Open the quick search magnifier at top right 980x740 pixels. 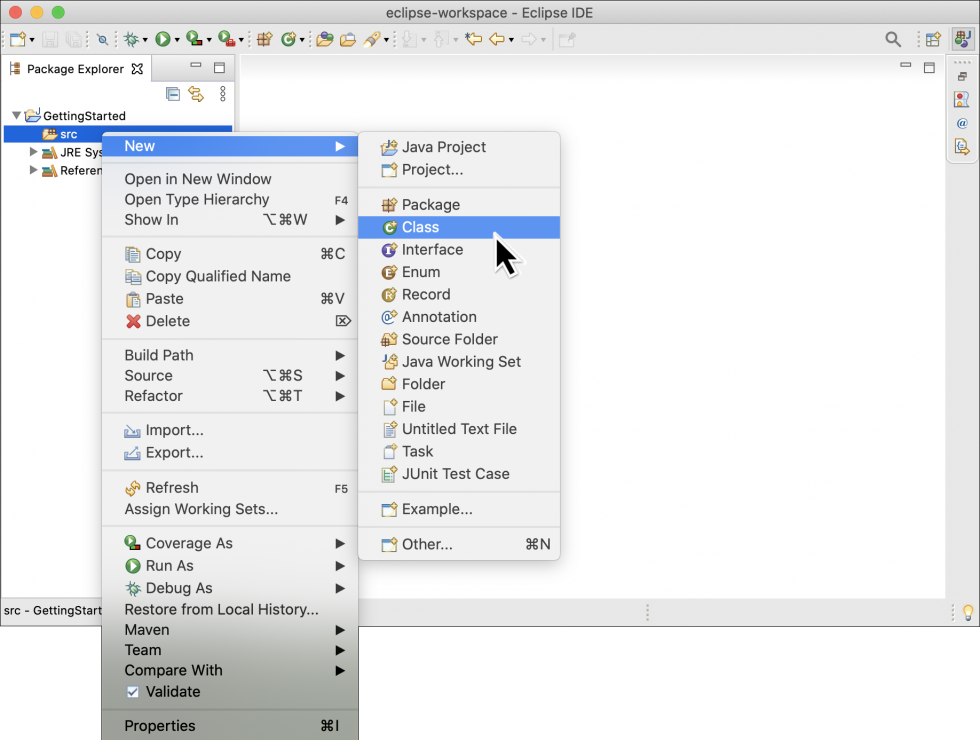pos(893,39)
